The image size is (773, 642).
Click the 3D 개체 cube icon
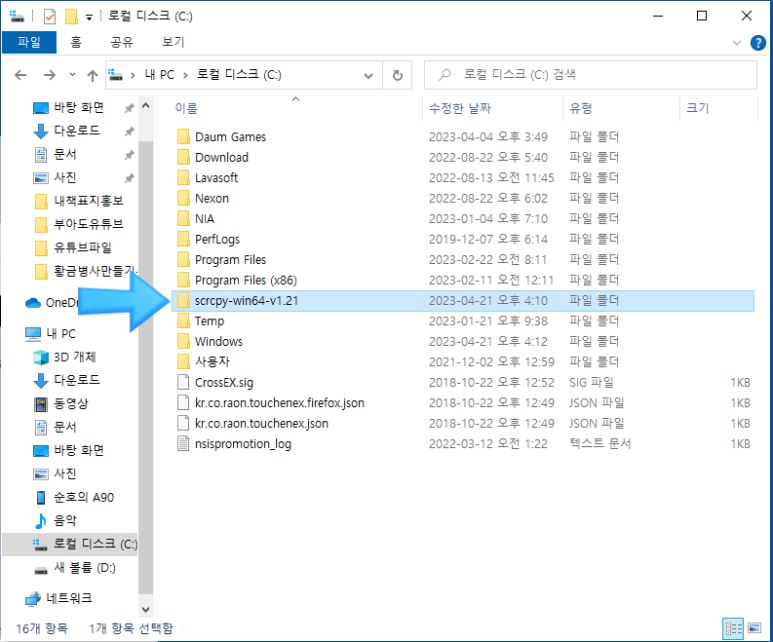pyautogui.click(x=41, y=357)
